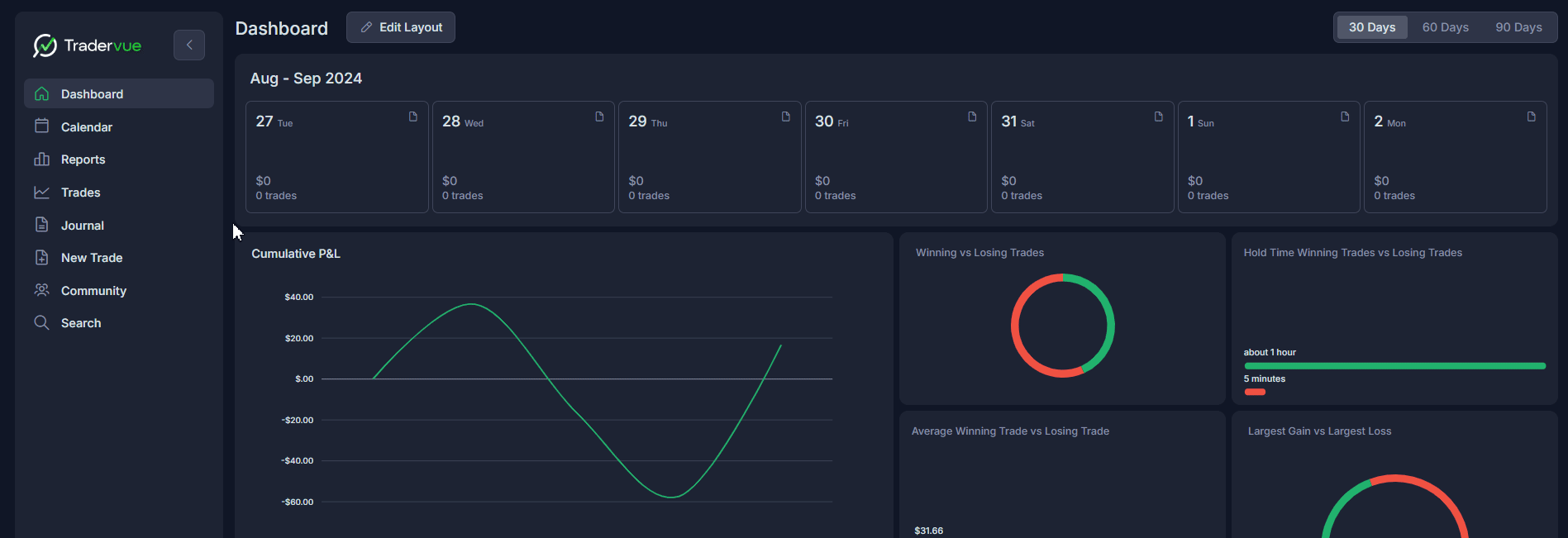The width and height of the screenshot is (1568, 538).
Task: Click the Winning vs Losing Trades title
Action: 979,253
